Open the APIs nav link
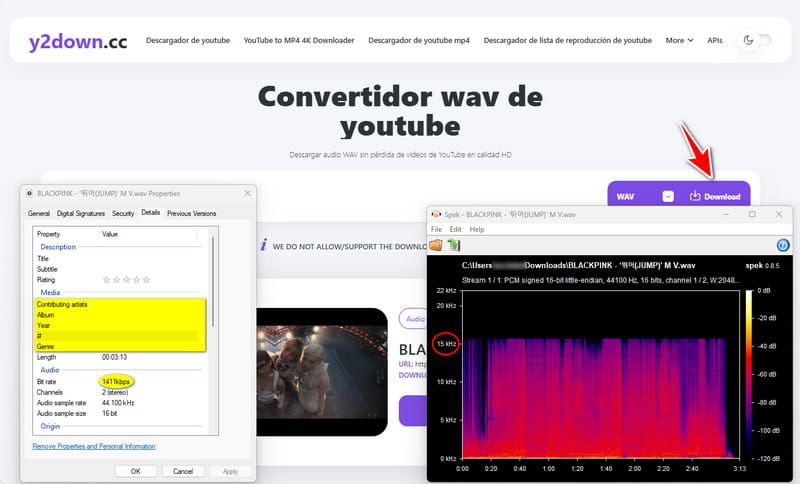800x484 pixels. [715, 40]
